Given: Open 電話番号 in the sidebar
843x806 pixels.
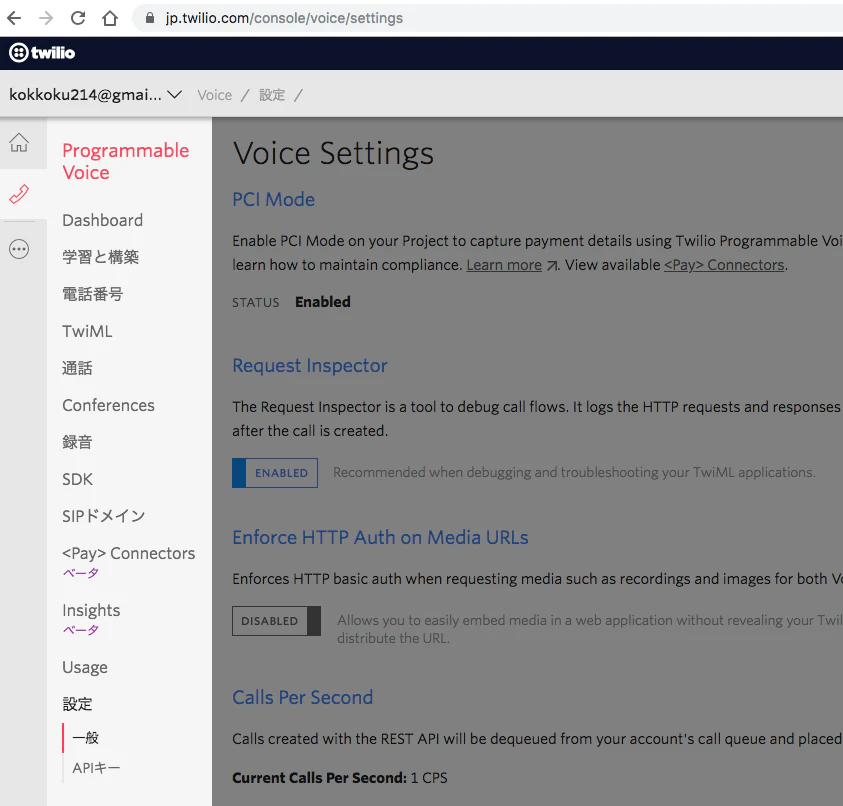Looking at the screenshot, I should coord(92,294).
